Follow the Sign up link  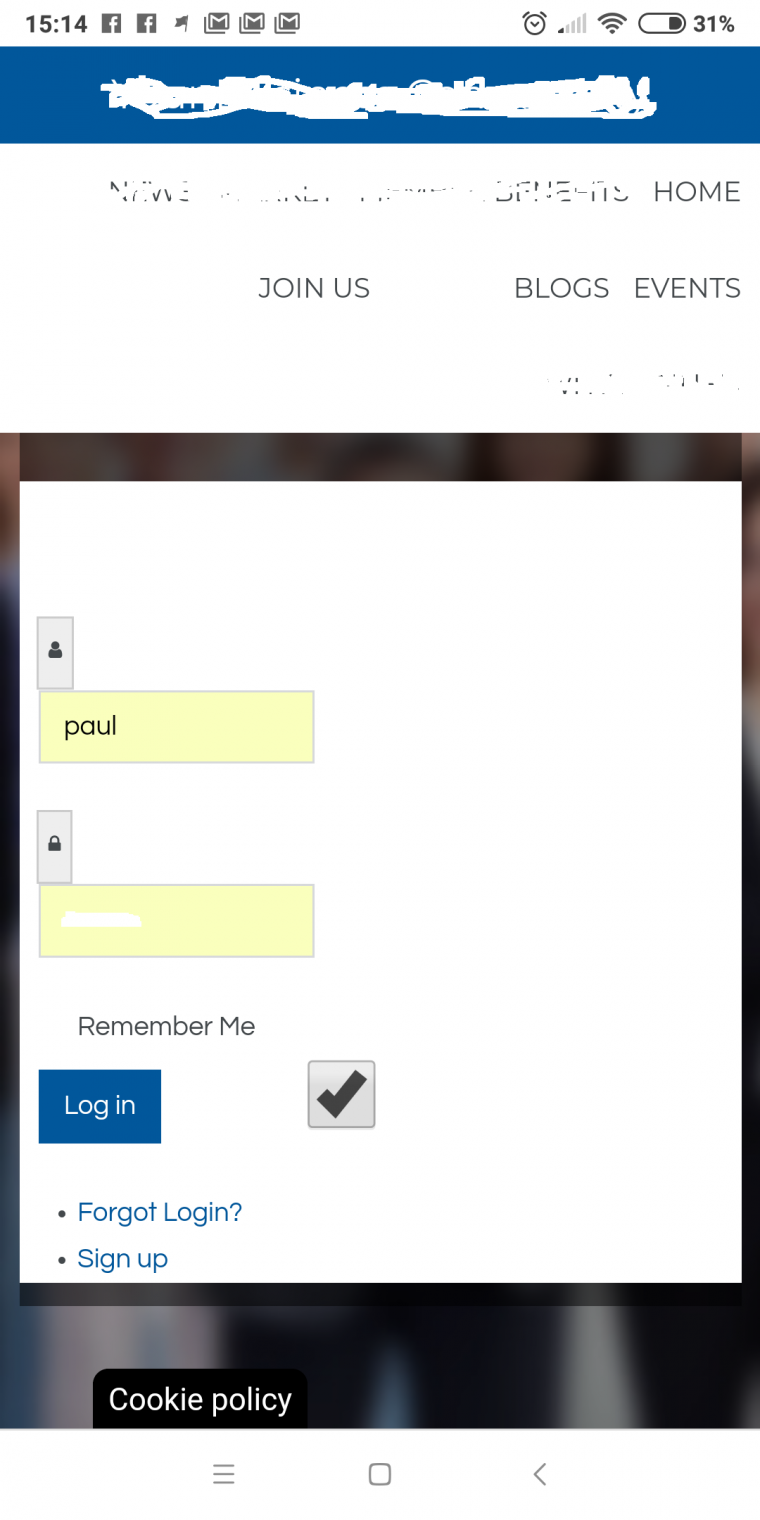pos(123,1258)
